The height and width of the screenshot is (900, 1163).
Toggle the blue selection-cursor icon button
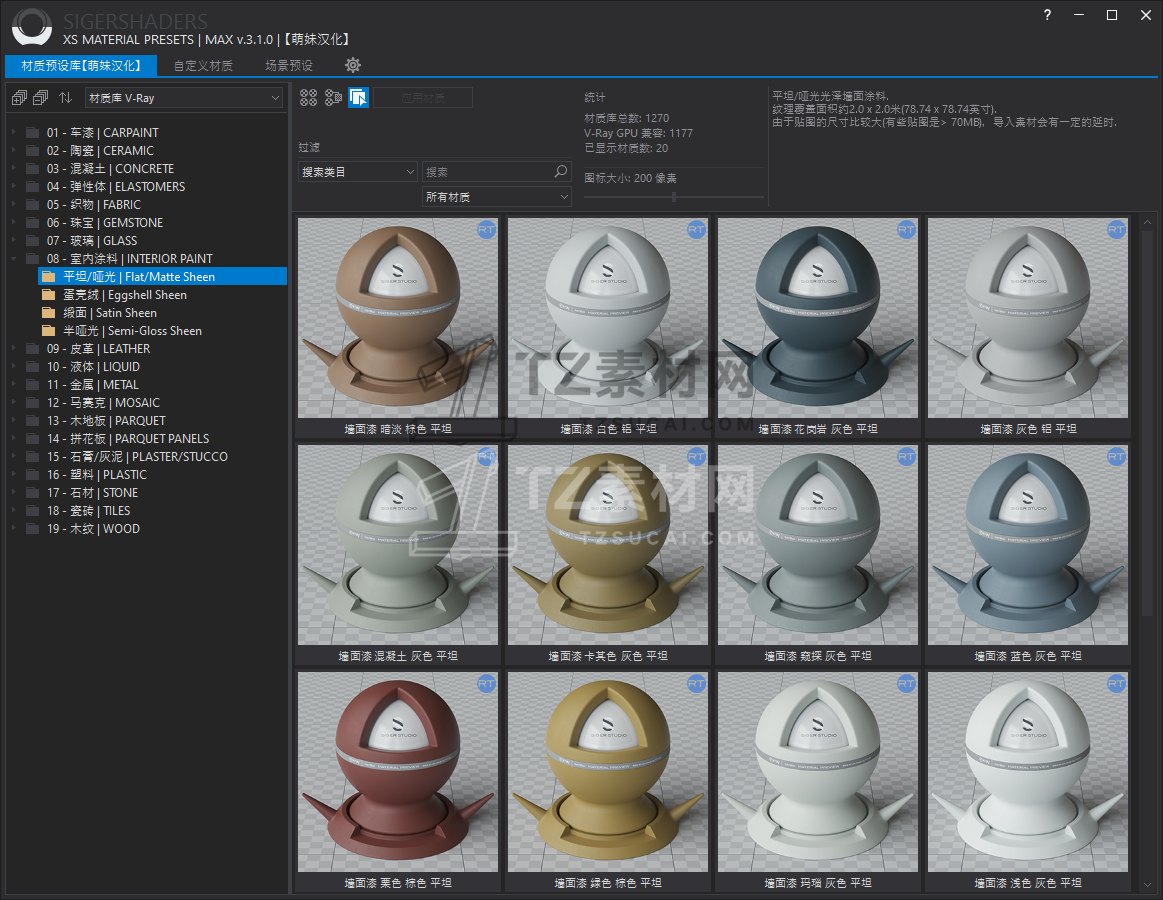coord(358,97)
